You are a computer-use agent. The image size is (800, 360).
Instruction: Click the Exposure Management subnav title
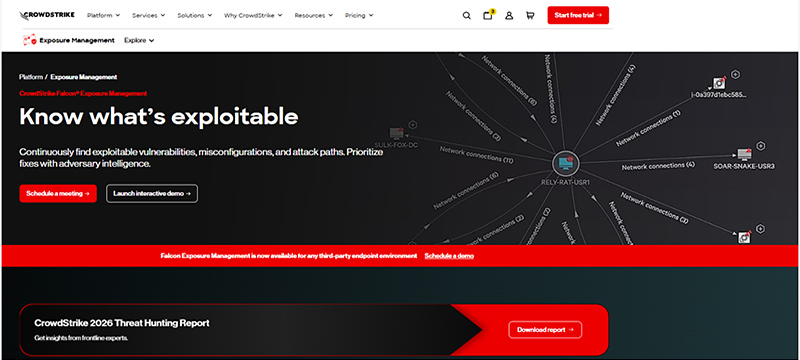tap(77, 40)
